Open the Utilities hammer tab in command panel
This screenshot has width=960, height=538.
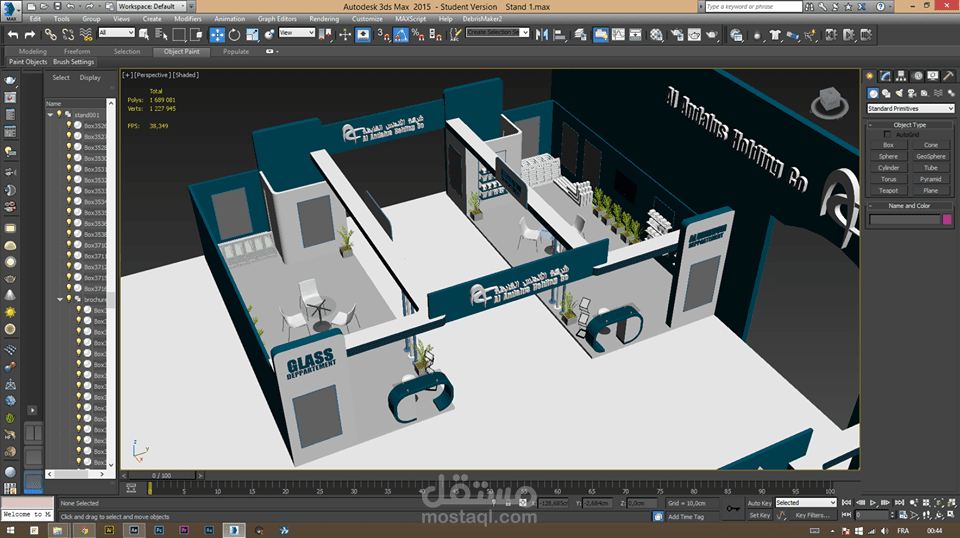point(948,76)
